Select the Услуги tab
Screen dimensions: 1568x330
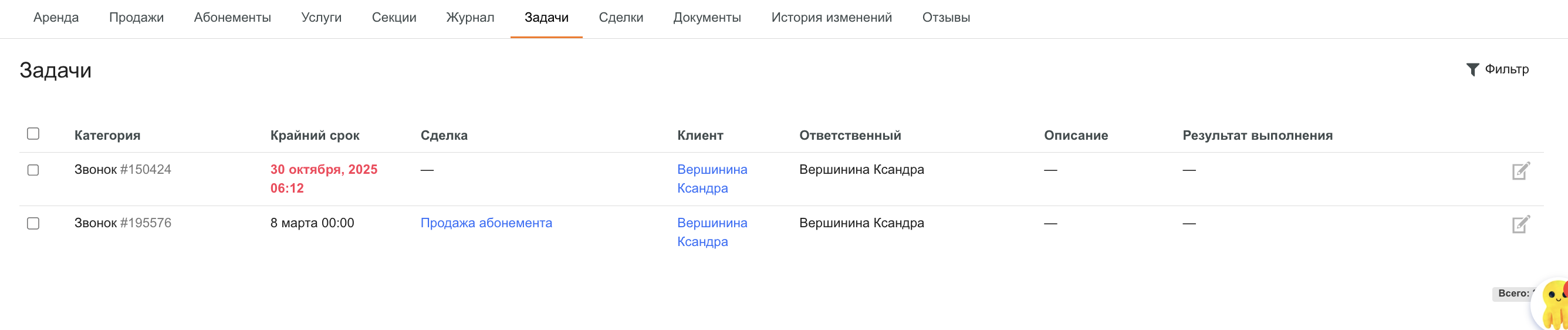(x=322, y=18)
